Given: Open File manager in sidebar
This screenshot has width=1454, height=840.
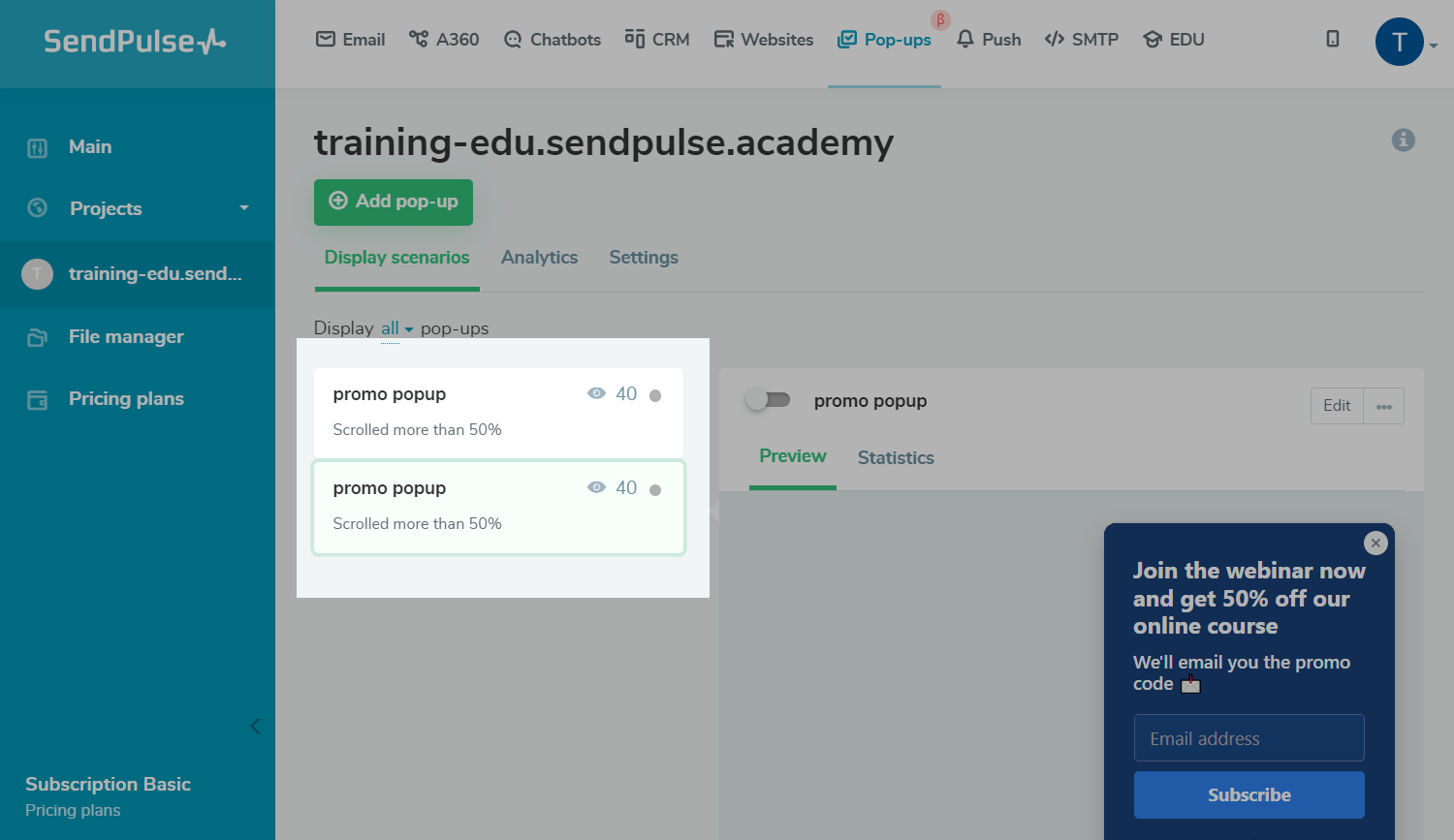Looking at the screenshot, I should tap(126, 337).
